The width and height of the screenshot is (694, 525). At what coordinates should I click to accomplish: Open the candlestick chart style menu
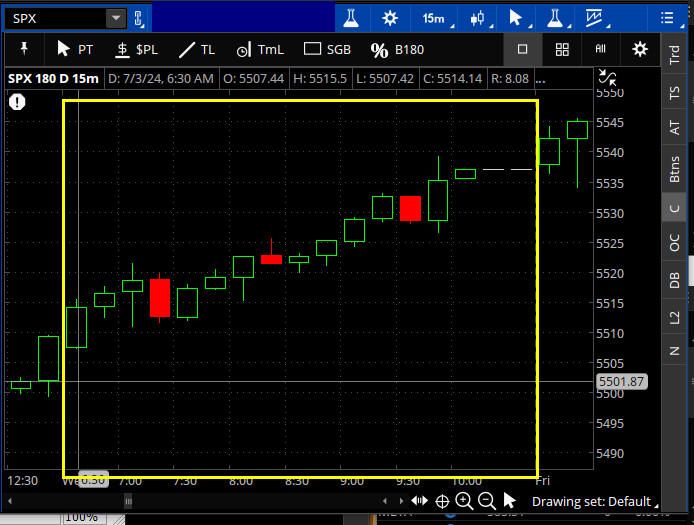(x=477, y=18)
